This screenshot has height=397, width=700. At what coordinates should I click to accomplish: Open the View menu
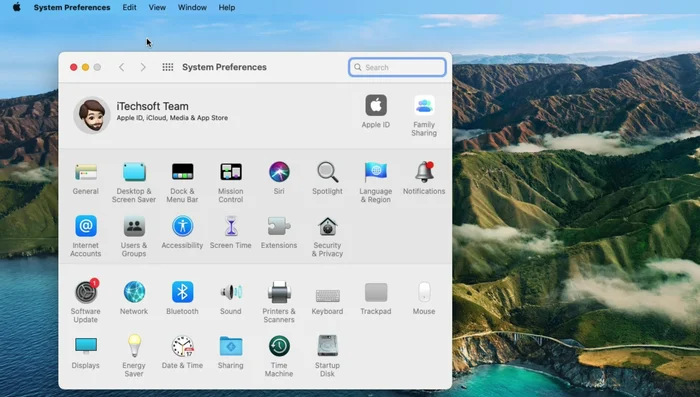tap(157, 8)
